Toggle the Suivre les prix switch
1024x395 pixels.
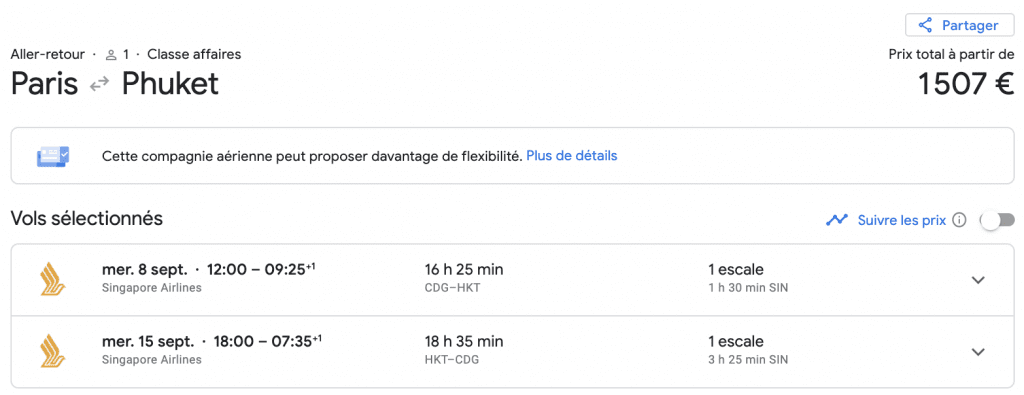click(998, 221)
